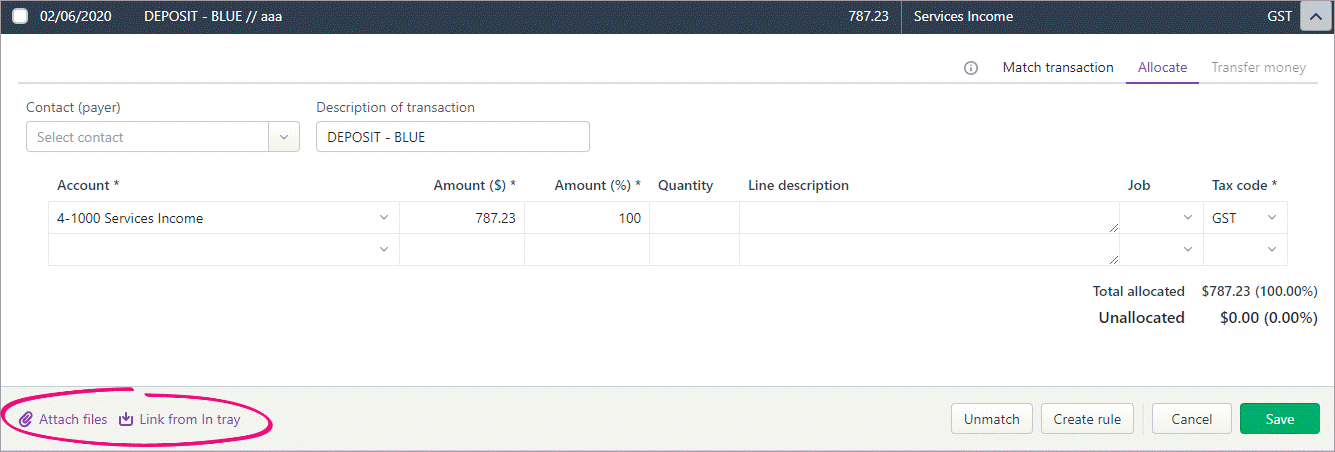Click the info icon beside Match transaction

click(971, 68)
